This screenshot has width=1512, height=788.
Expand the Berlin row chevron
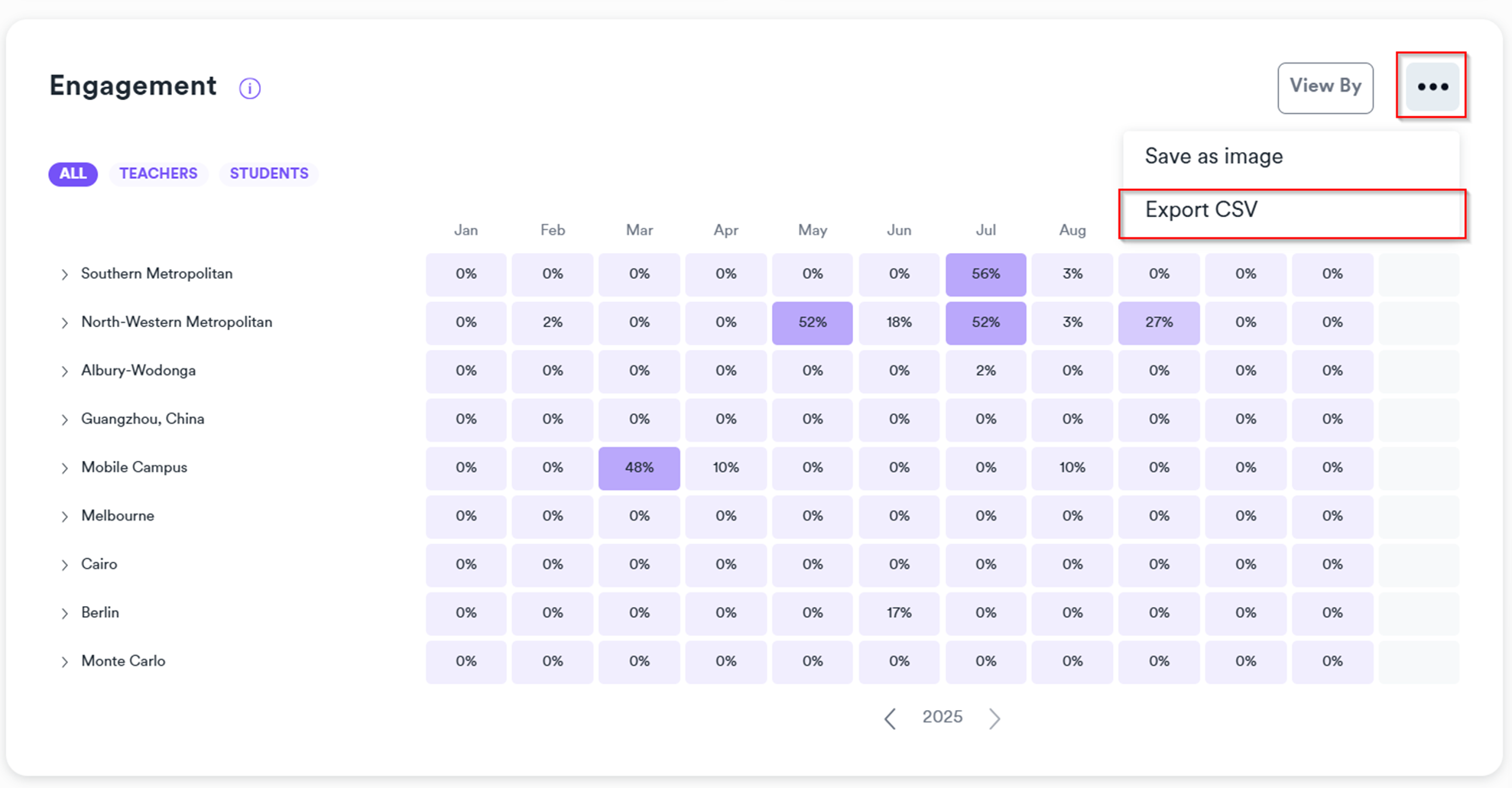coord(65,614)
